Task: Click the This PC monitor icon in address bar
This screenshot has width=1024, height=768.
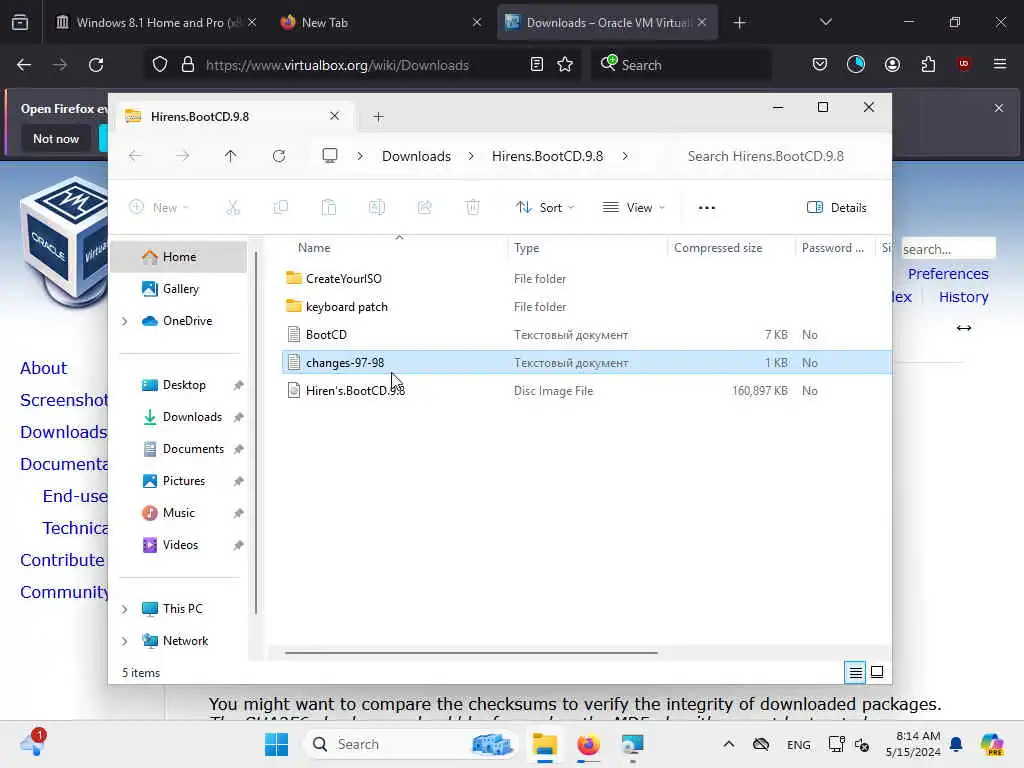Action: 330,156
